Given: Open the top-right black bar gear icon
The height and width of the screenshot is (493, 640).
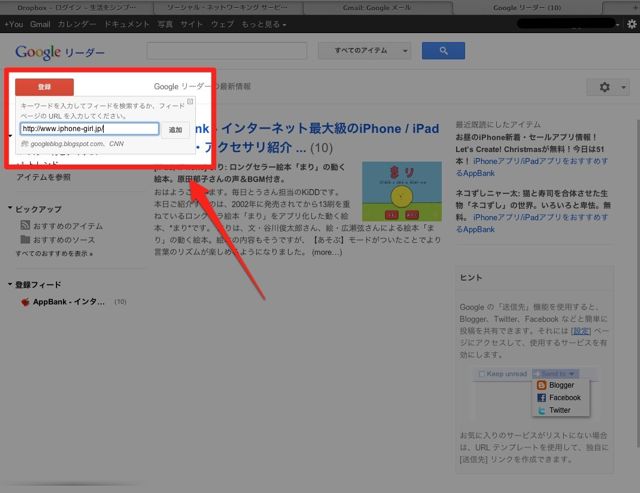Looking at the screenshot, I should [631, 24].
